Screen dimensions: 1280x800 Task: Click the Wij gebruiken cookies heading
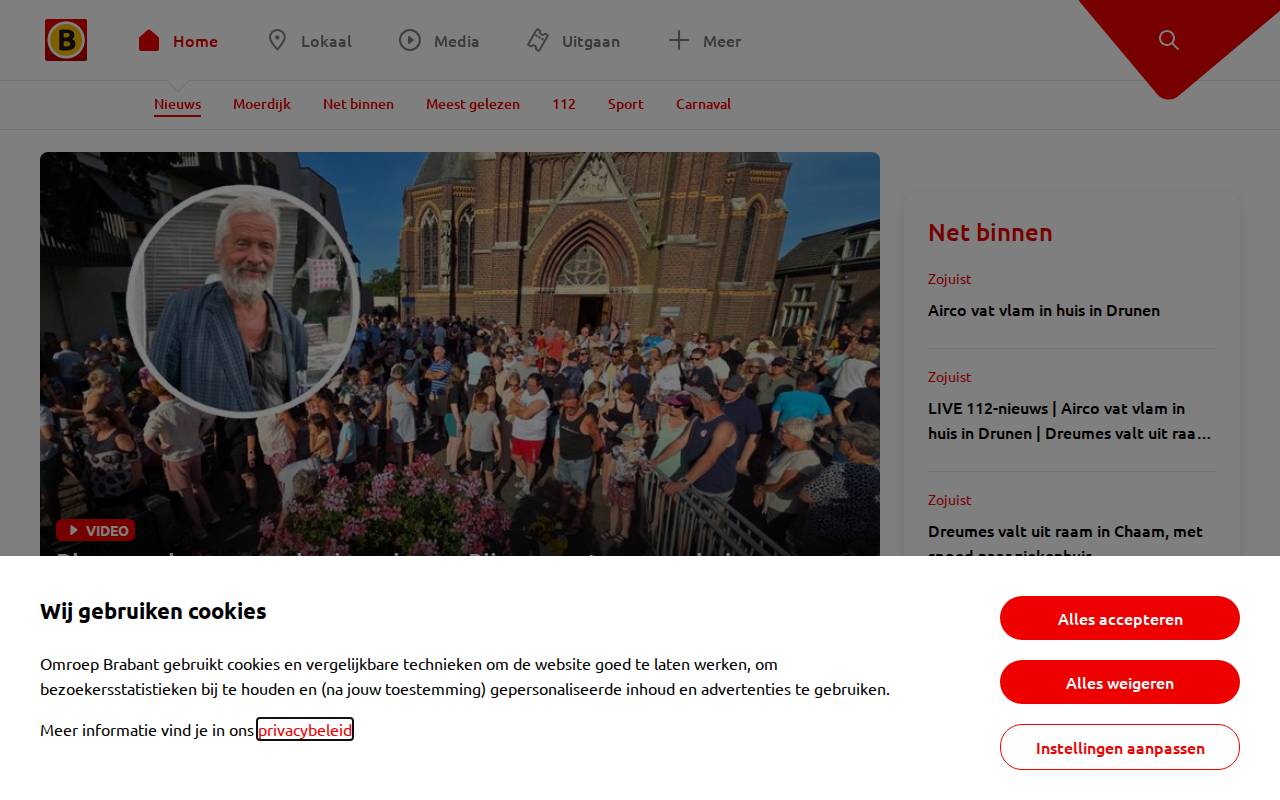pos(153,611)
